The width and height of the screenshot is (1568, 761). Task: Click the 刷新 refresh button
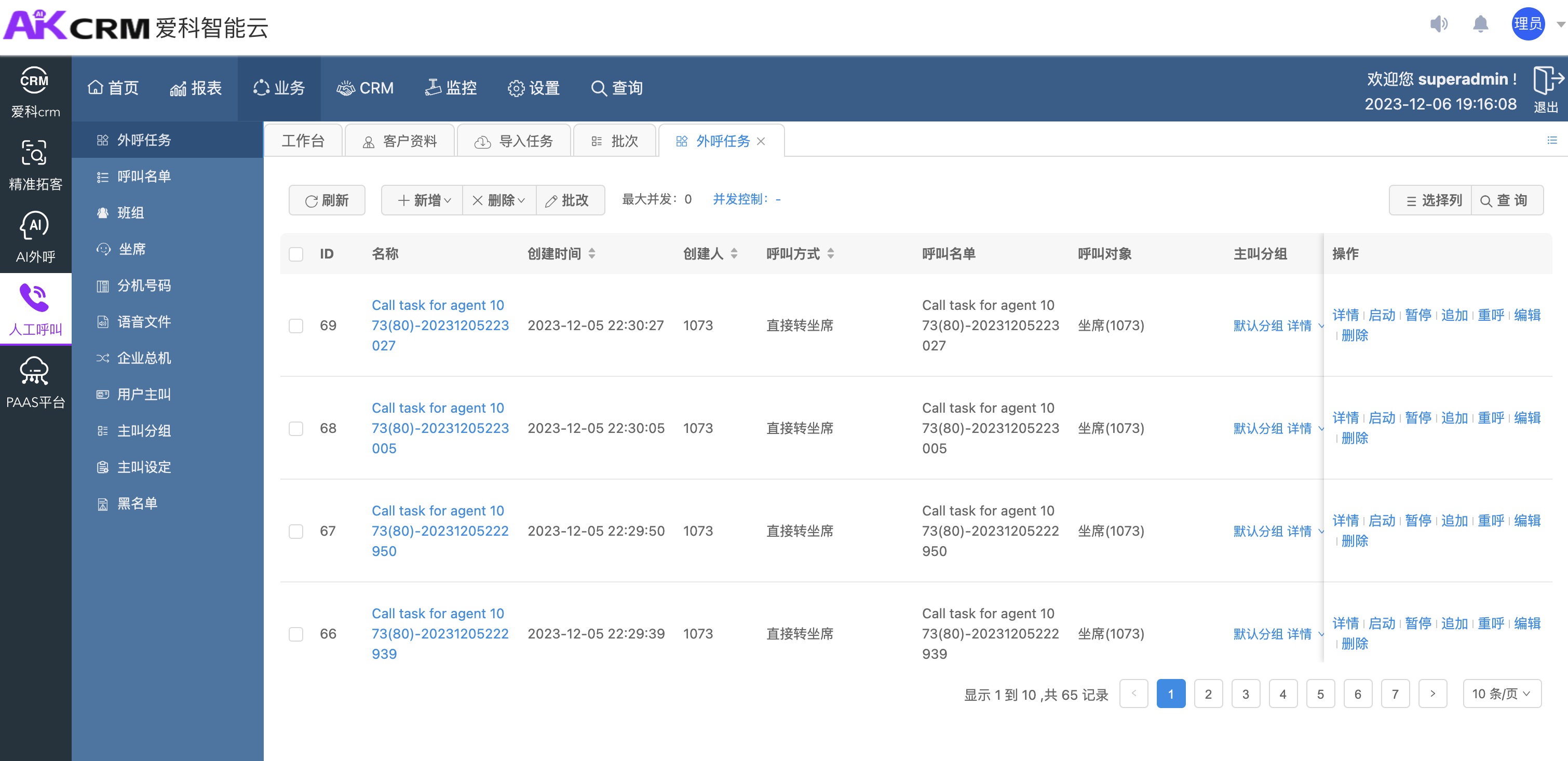(327, 200)
